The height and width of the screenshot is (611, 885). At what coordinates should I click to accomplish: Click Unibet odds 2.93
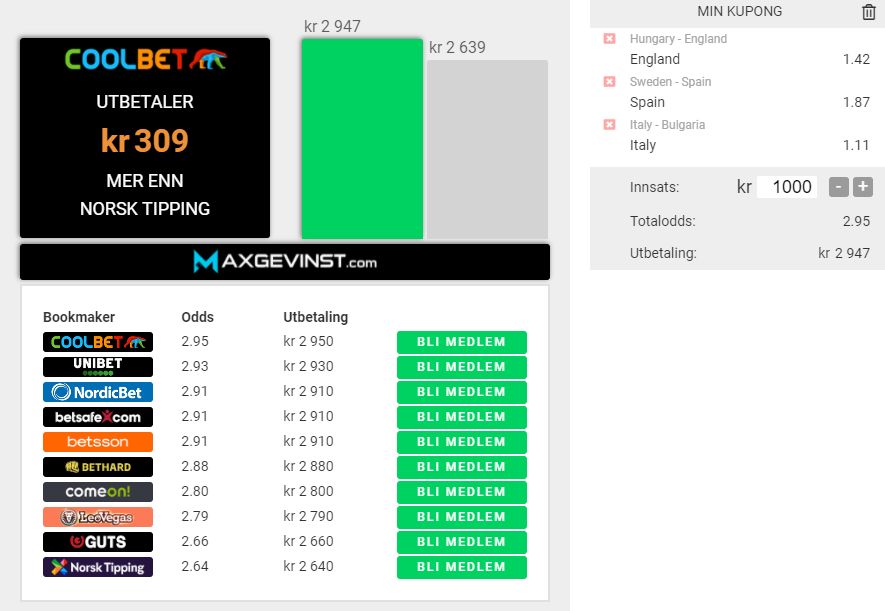[x=195, y=367]
